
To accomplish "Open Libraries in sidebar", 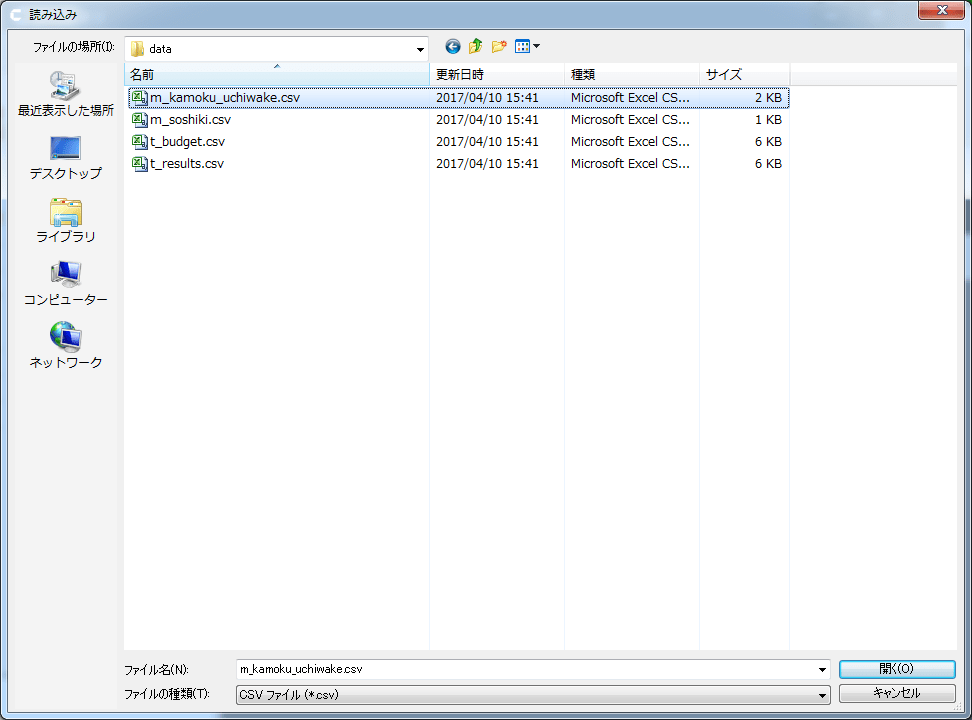I will tap(66, 221).
